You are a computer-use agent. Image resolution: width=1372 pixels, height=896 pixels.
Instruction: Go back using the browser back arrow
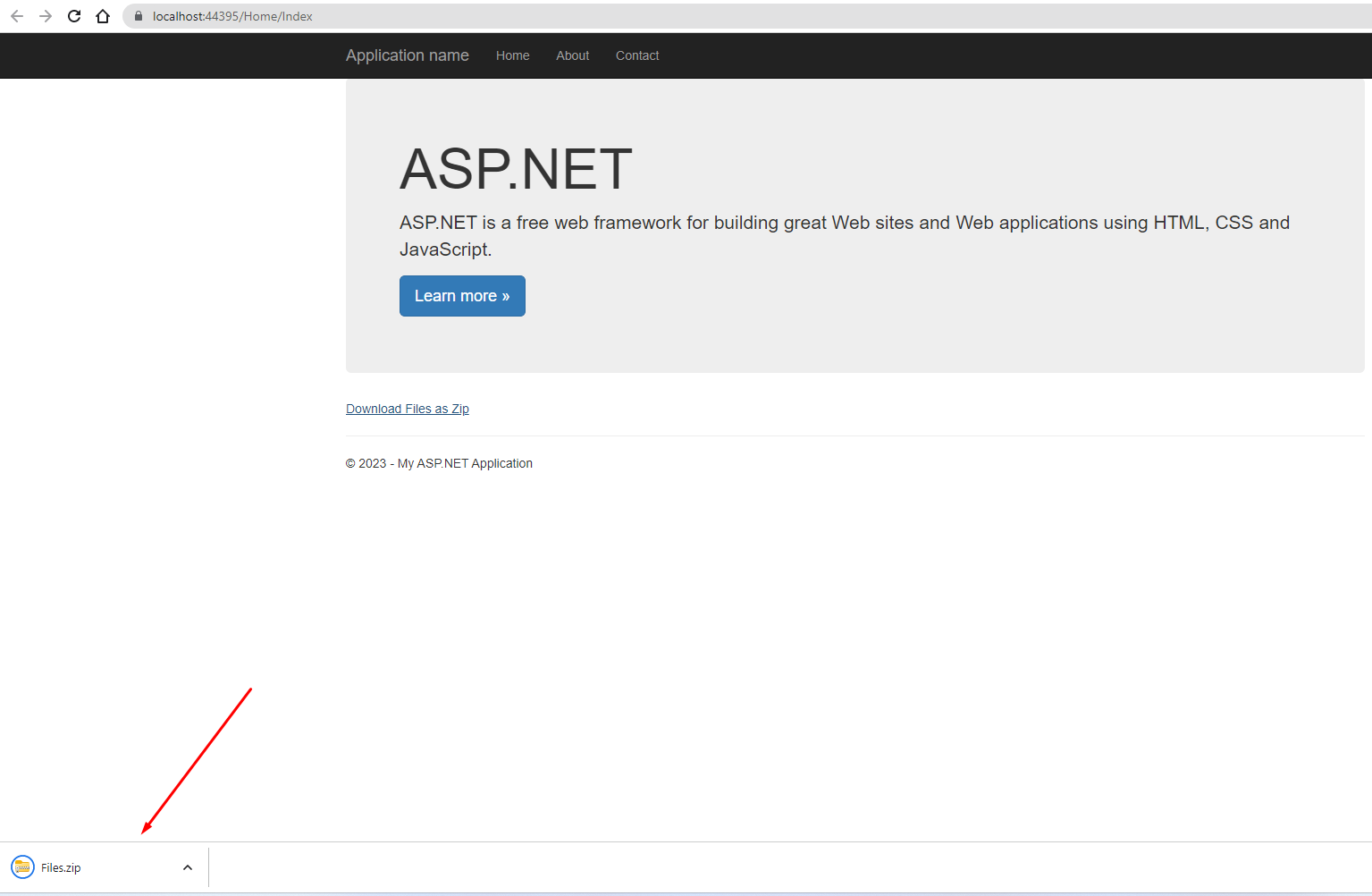point(17,16)
